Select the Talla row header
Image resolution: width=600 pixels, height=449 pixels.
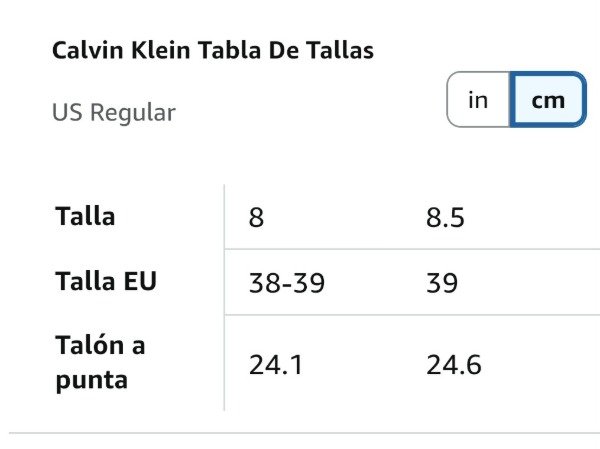85,216
